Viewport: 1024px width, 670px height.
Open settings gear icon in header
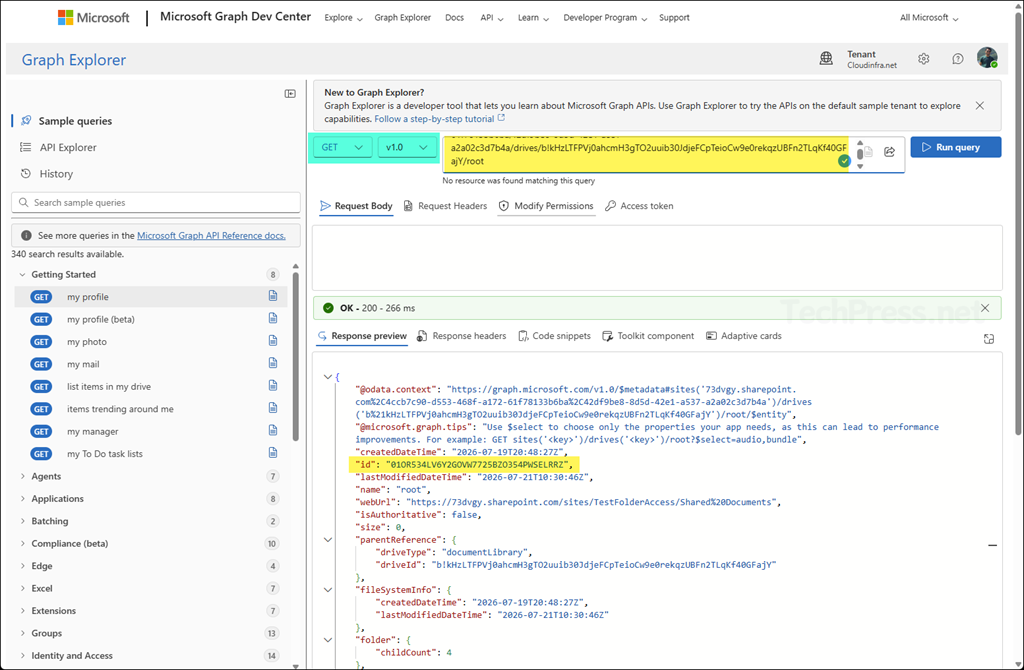tap(923, 59)
